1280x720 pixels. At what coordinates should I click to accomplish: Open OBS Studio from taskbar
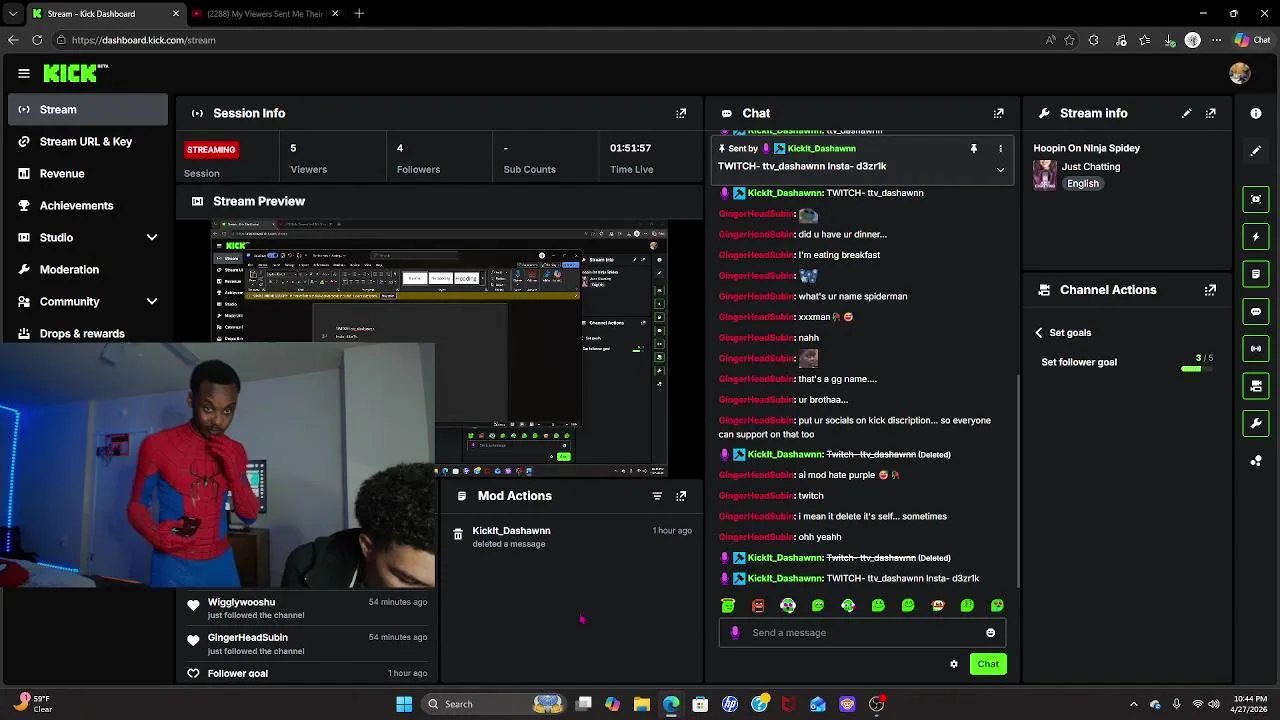(x=877, y=704)
